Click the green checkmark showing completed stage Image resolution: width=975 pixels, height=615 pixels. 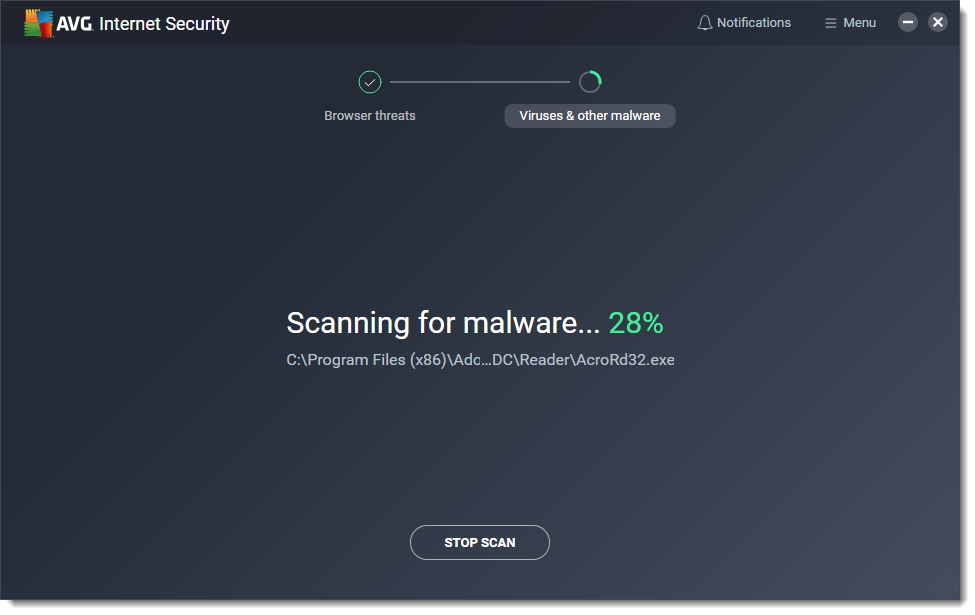370,81
